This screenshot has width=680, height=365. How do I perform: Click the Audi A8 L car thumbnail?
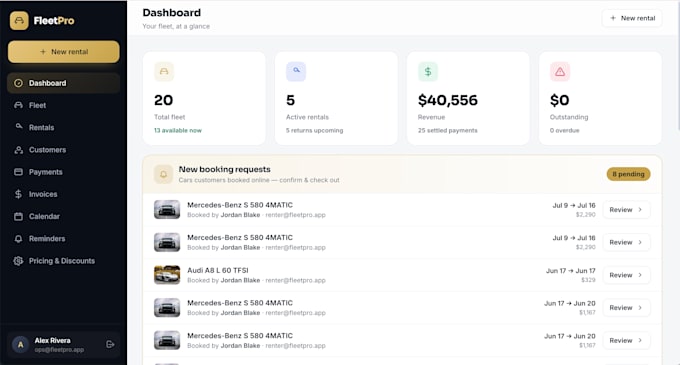[x=167, y=275]
